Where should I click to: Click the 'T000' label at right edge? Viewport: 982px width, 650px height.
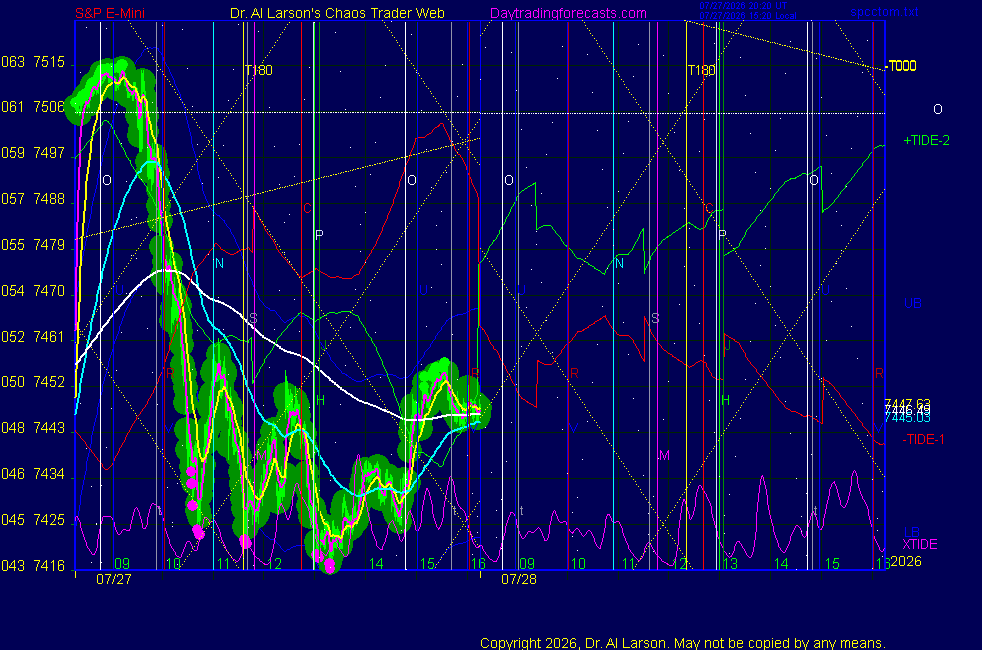point(902,66)
